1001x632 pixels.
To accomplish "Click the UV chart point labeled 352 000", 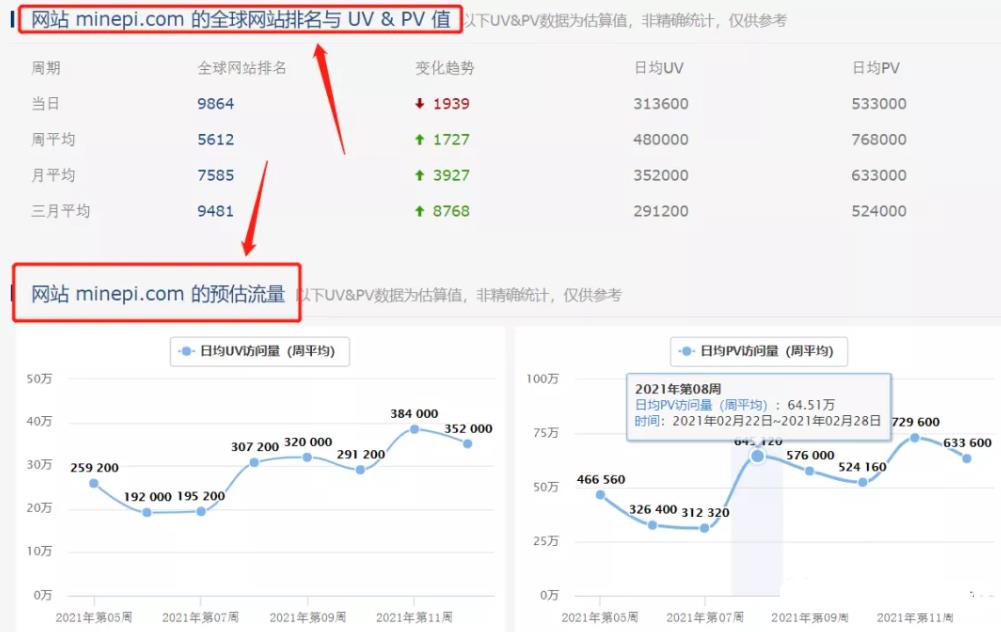I will [467, 443].
